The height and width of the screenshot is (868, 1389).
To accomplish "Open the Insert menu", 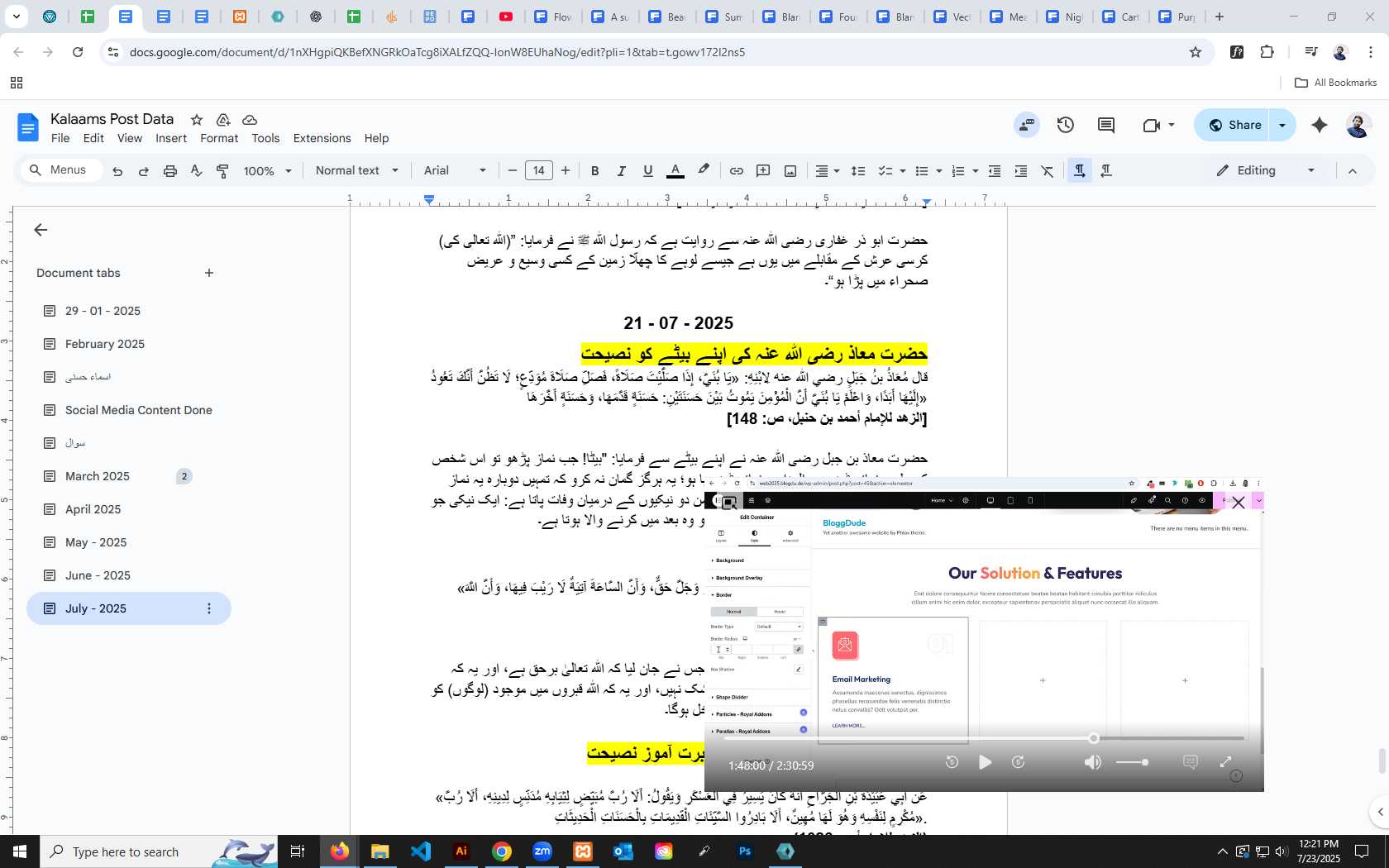I will (171, 138).
